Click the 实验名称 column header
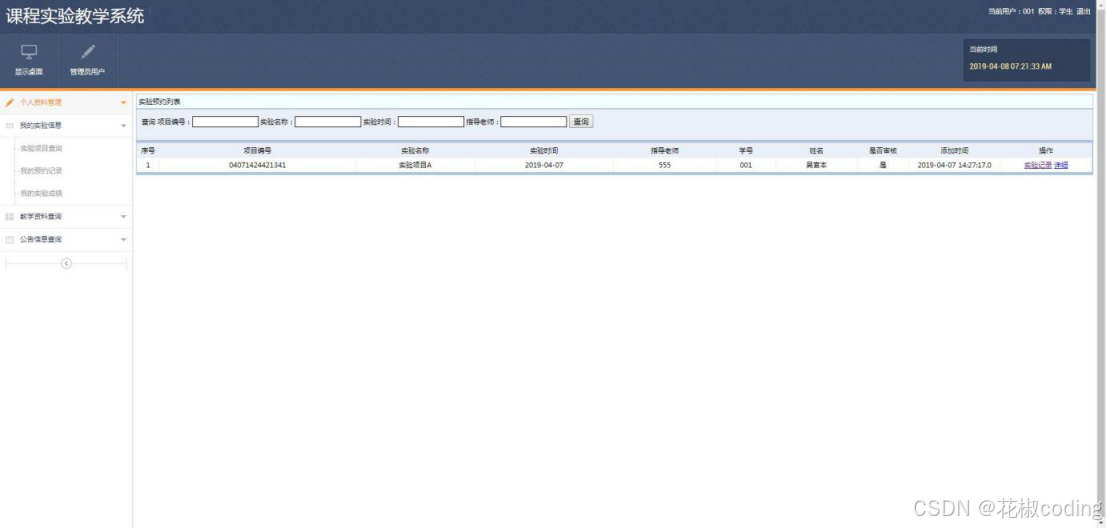 (415, 151)
